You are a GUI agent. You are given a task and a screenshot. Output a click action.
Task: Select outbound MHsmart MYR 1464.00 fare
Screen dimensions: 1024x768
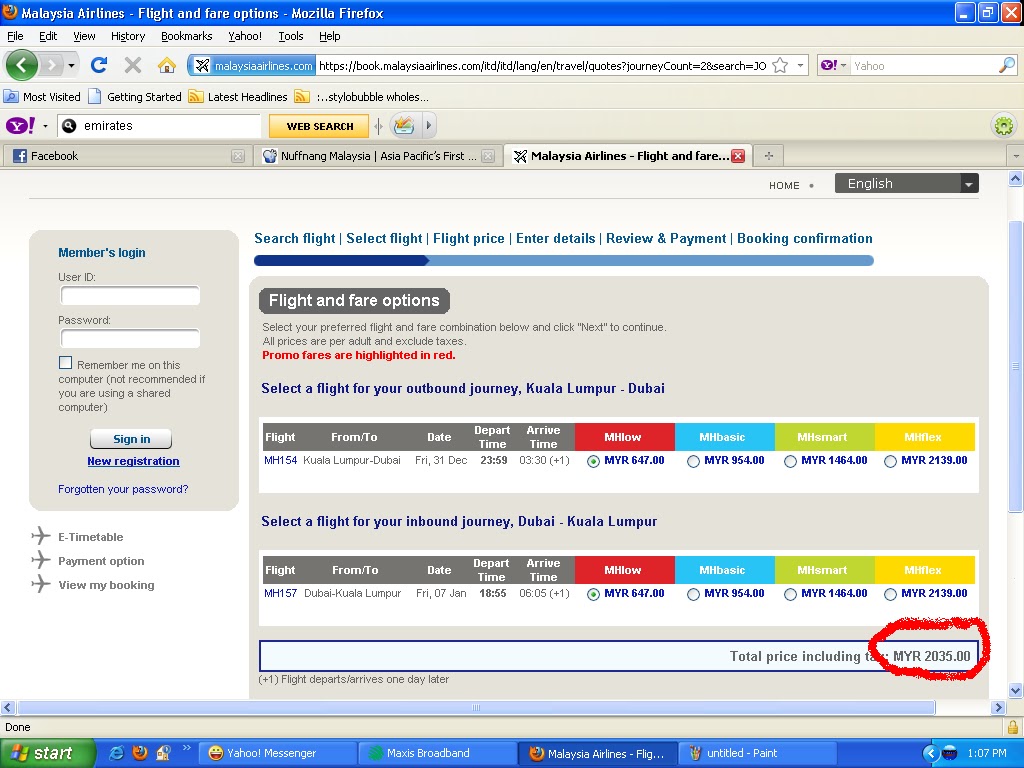pos(790,461)
